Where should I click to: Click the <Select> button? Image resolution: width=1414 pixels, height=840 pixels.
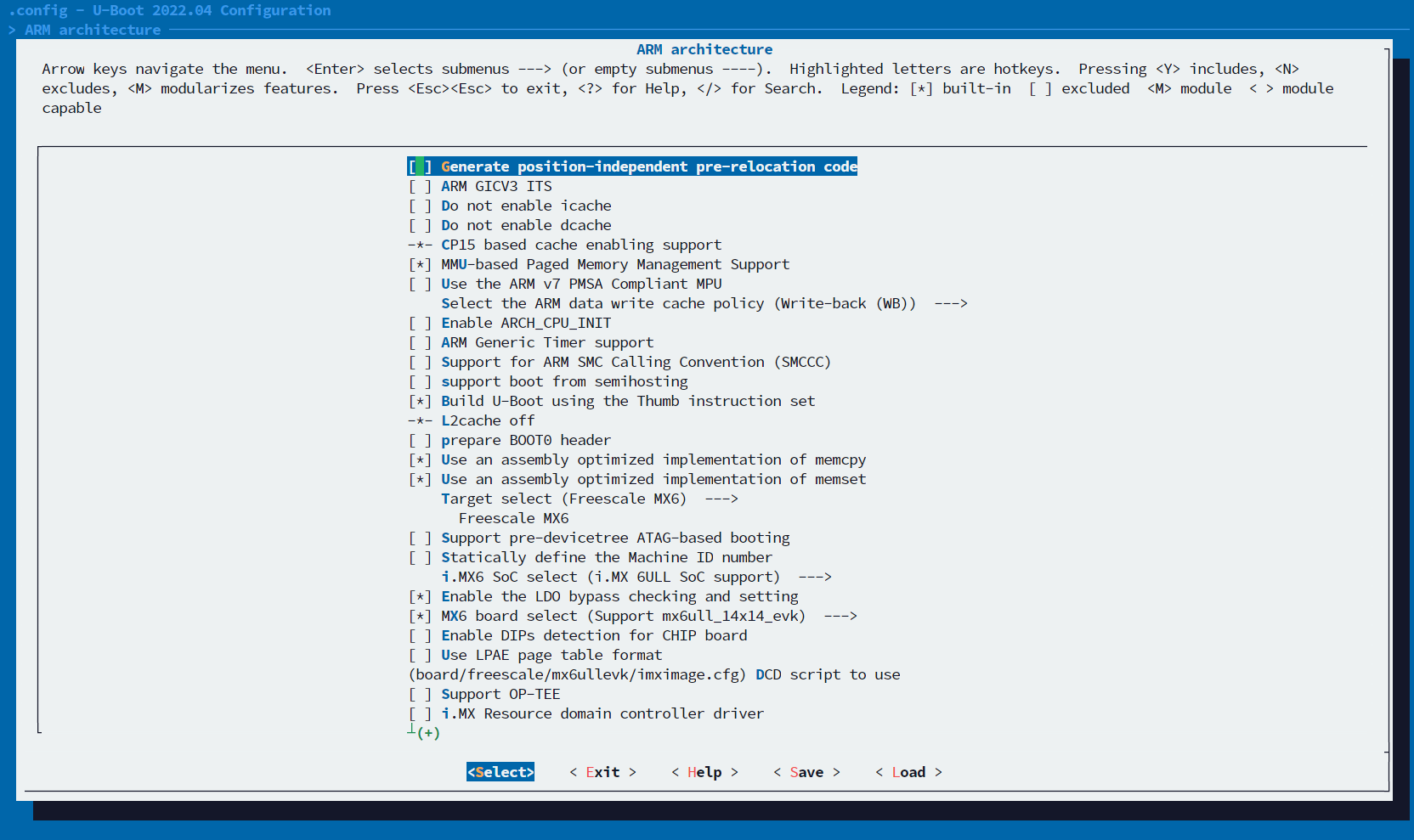coord(501,772)
